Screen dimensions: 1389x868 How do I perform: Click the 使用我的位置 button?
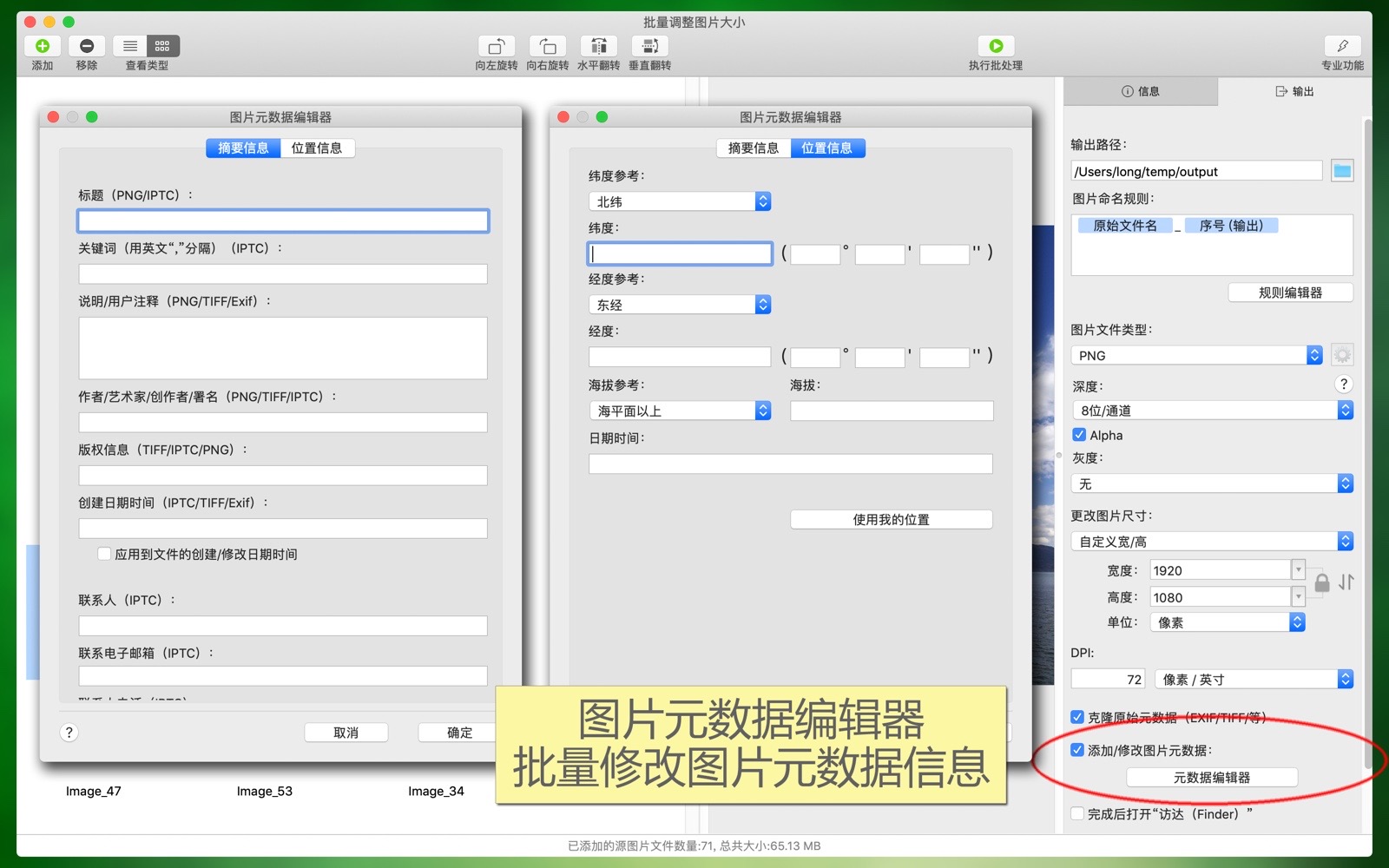click(x=891, y=520)
